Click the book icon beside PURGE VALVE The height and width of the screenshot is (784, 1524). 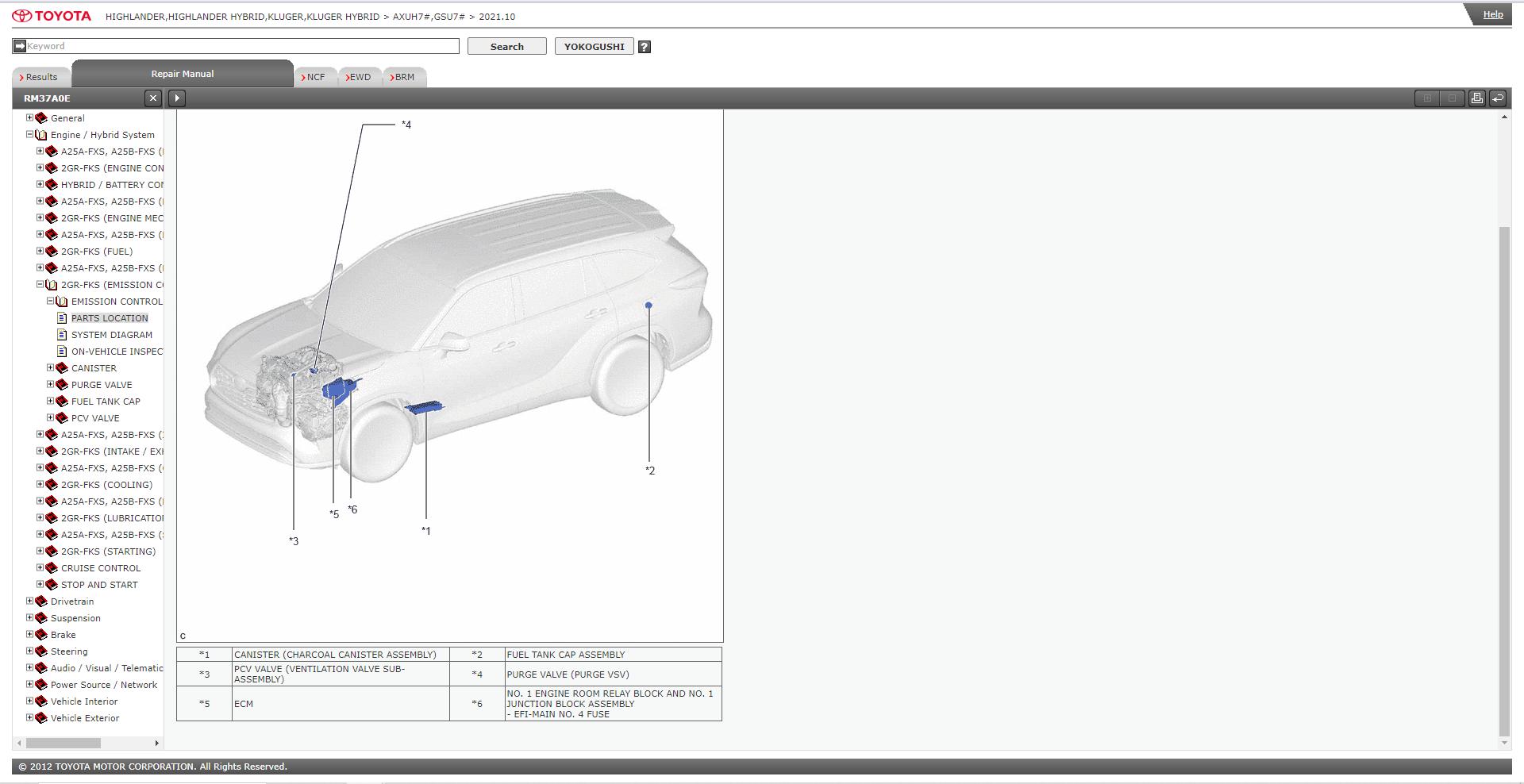click(62, 385)
